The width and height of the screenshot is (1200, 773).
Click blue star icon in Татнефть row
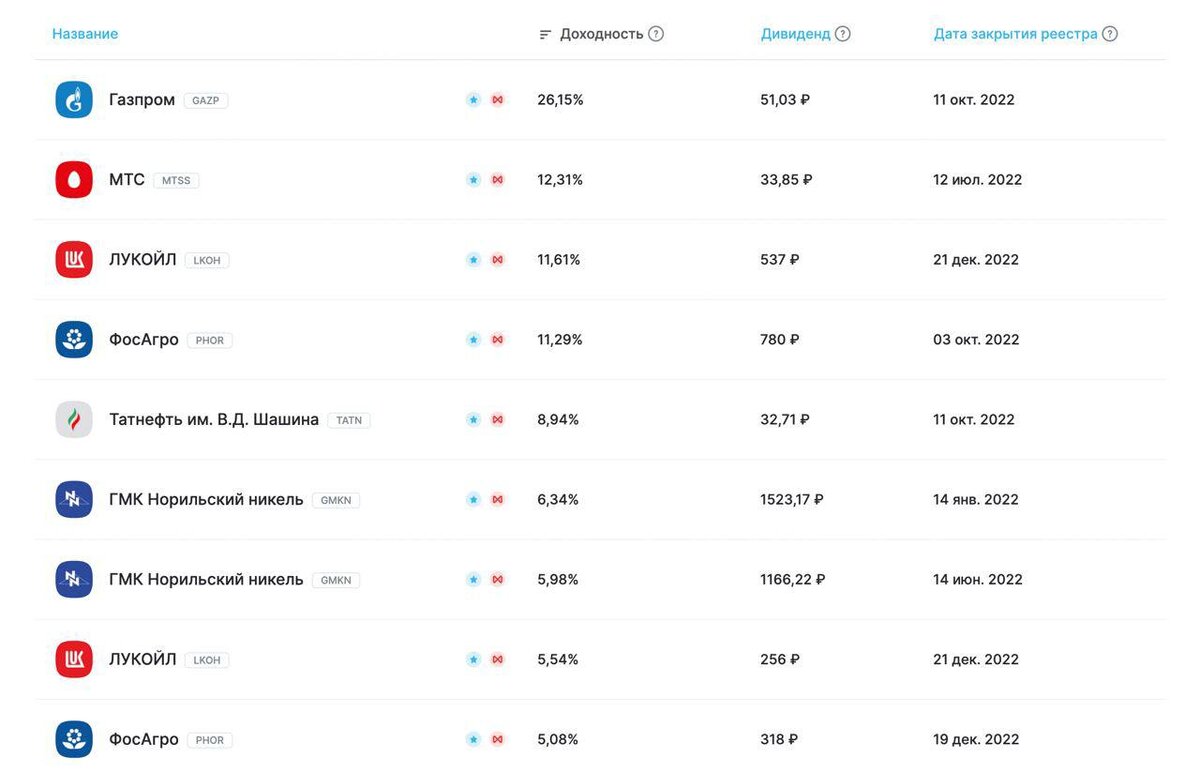click(x=473, y=420)
